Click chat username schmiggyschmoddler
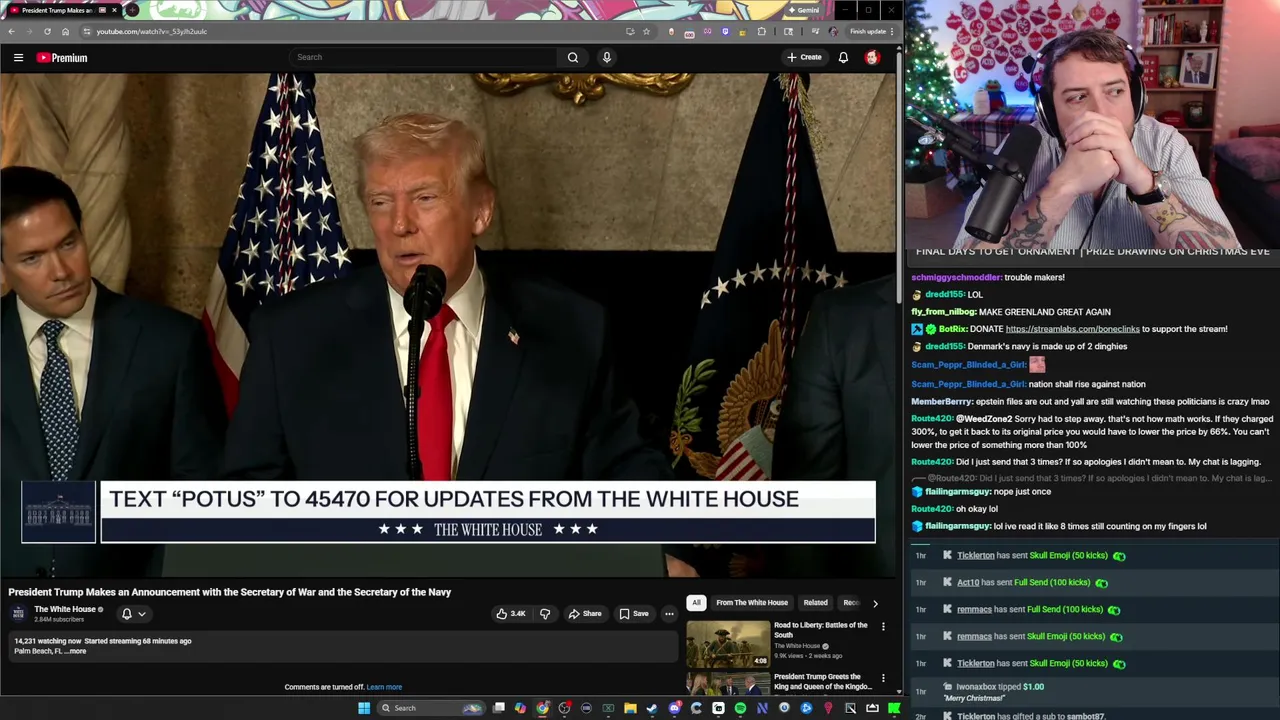The image size is (1280, 720). [955, 277]
